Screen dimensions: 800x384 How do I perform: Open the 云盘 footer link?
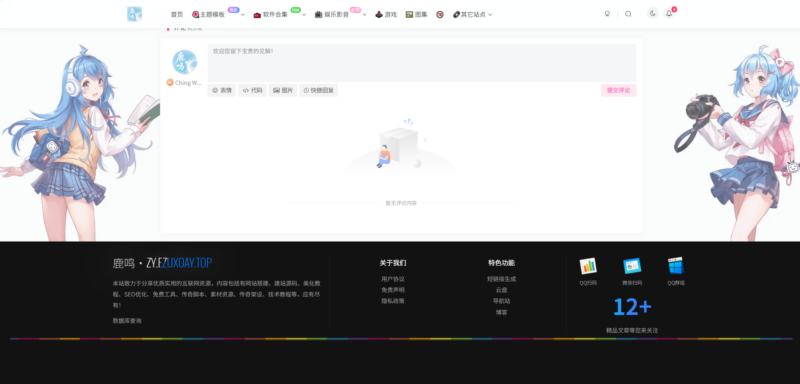click(502, 290)
